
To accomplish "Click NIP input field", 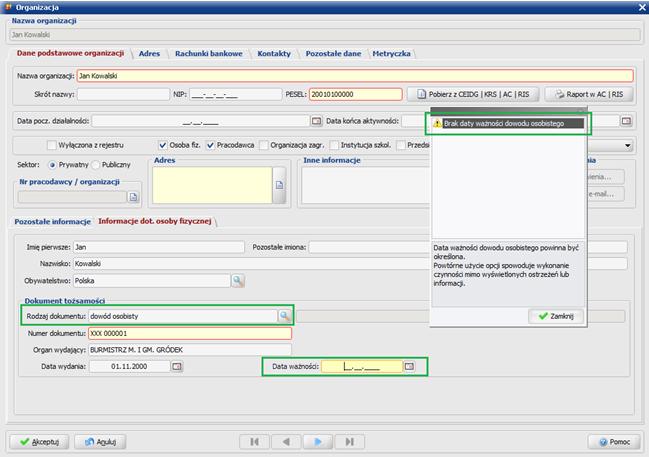I will pos(236,94).
